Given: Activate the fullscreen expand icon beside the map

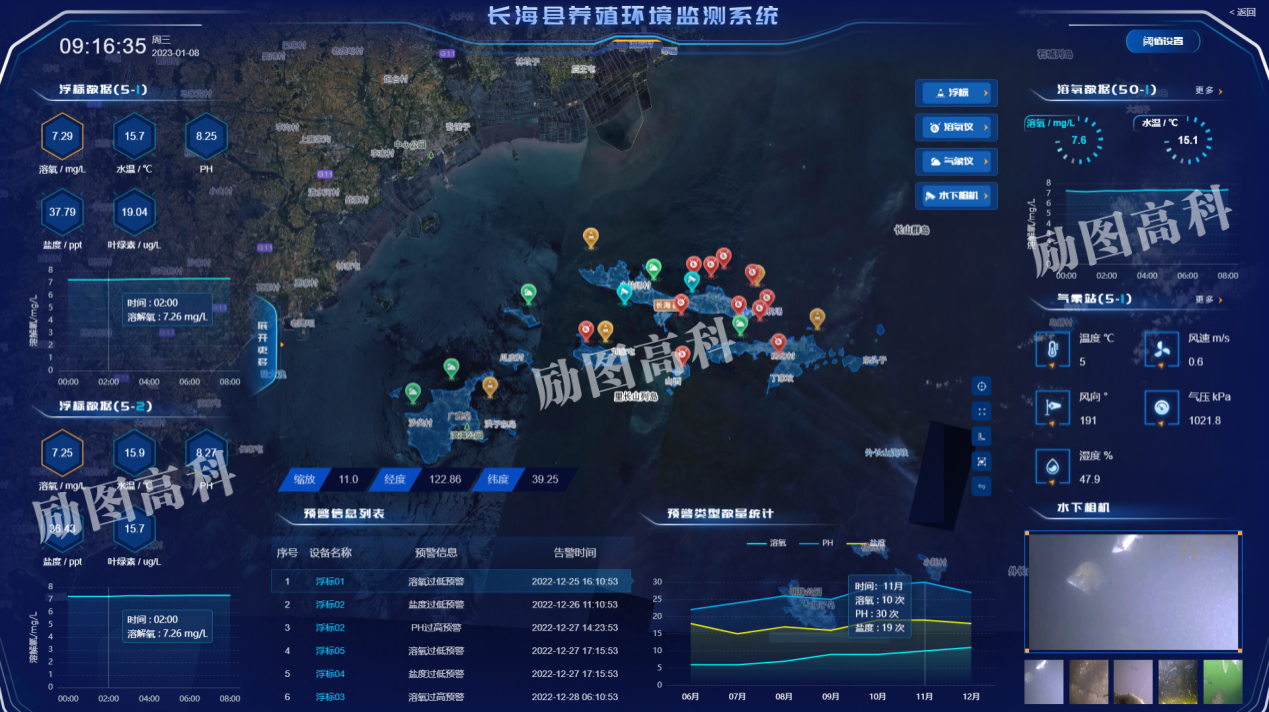Looking at the screenshot, I should tap(981, 411).
